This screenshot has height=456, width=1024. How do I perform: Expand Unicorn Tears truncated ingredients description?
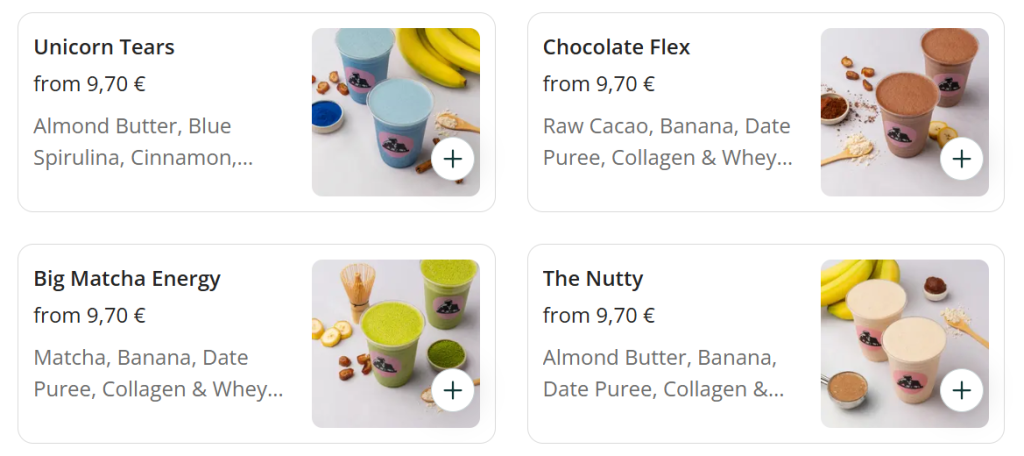coord(143,142)
